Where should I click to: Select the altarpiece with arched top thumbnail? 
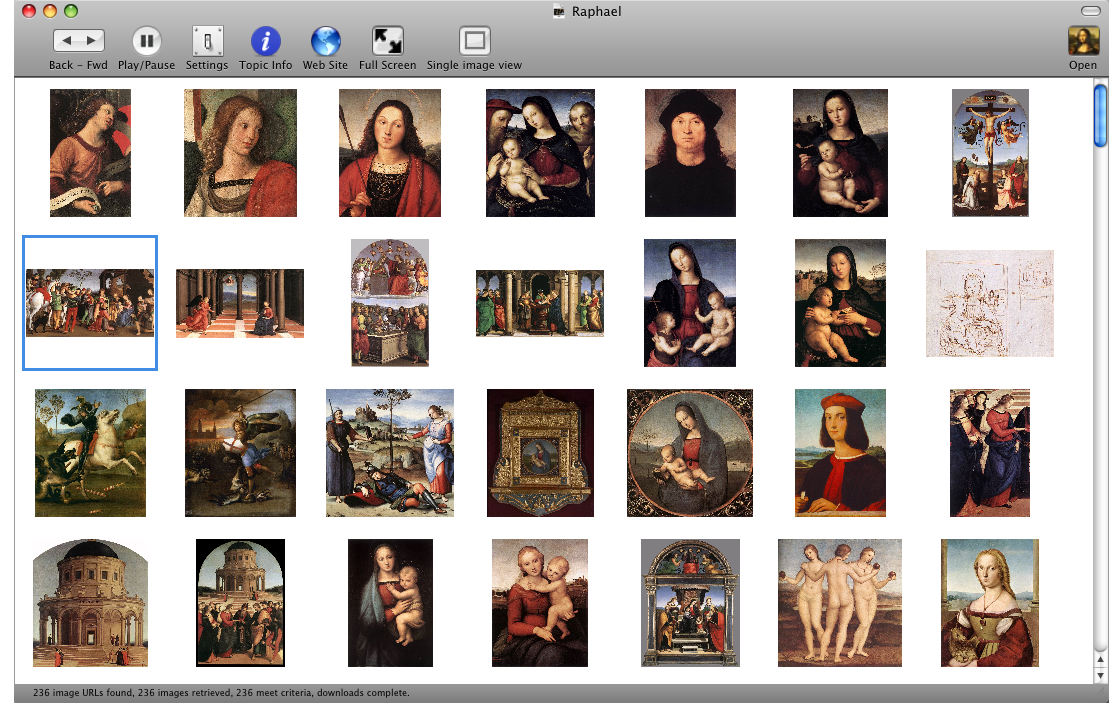tap(690, 603)
